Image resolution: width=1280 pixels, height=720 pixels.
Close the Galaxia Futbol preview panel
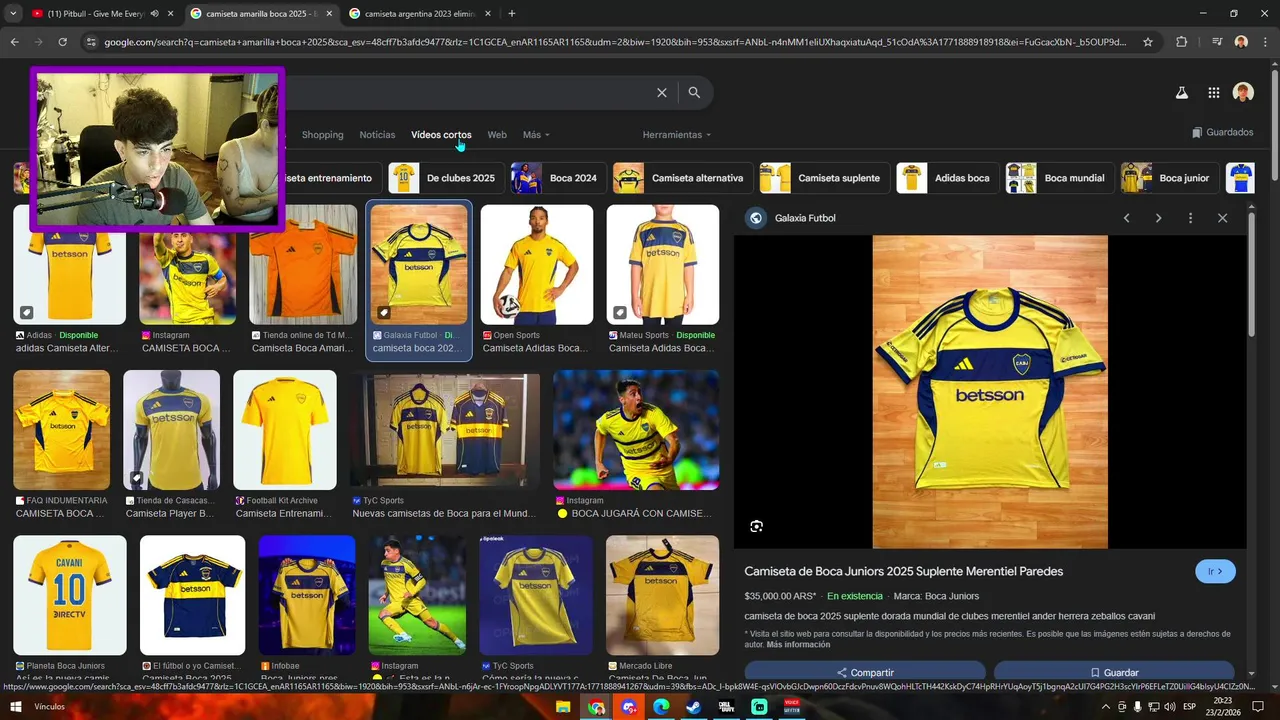click(x=1222, y=218)
